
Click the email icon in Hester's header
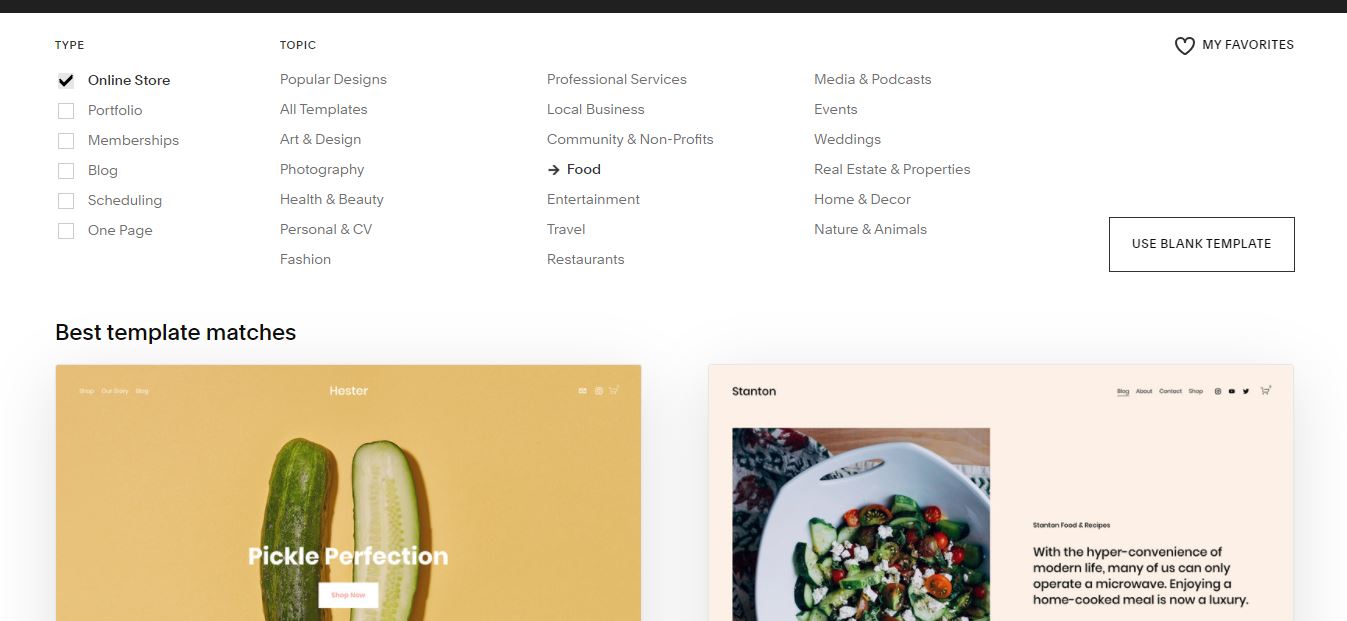[x=582, y=390]
